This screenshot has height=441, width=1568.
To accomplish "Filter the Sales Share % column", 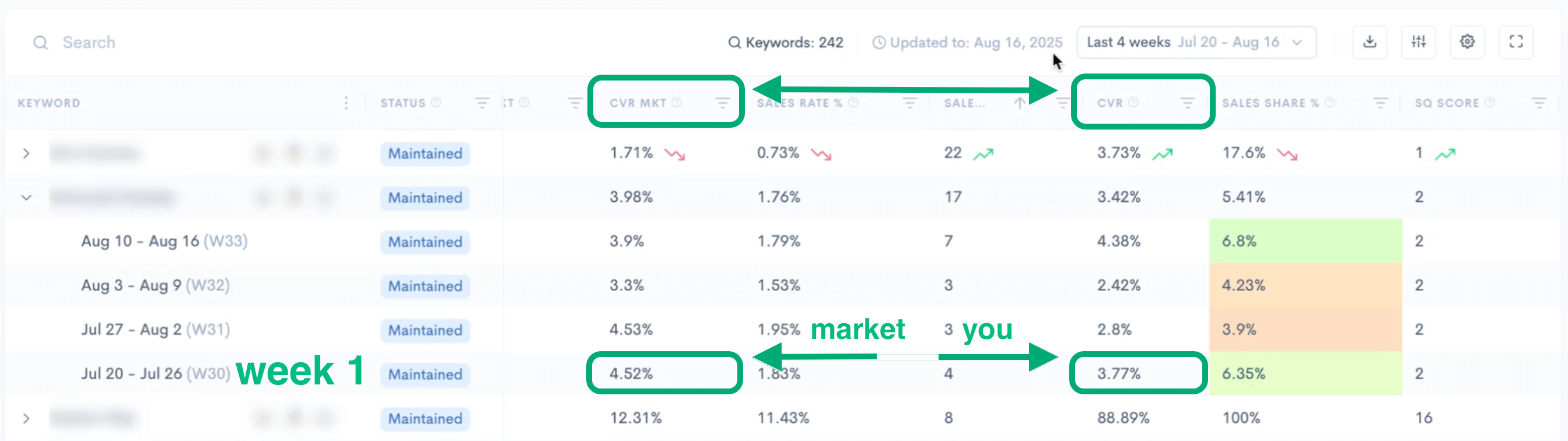I will click(1380, 103).
